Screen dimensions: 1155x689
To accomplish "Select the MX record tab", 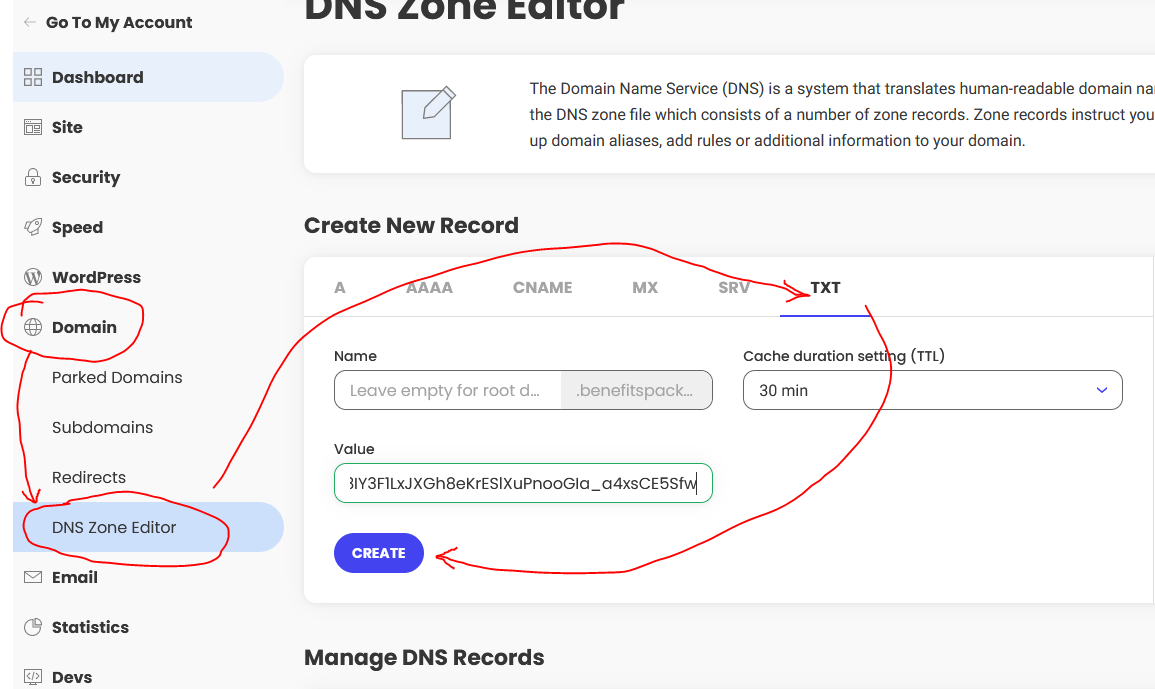I will point(645,287).
